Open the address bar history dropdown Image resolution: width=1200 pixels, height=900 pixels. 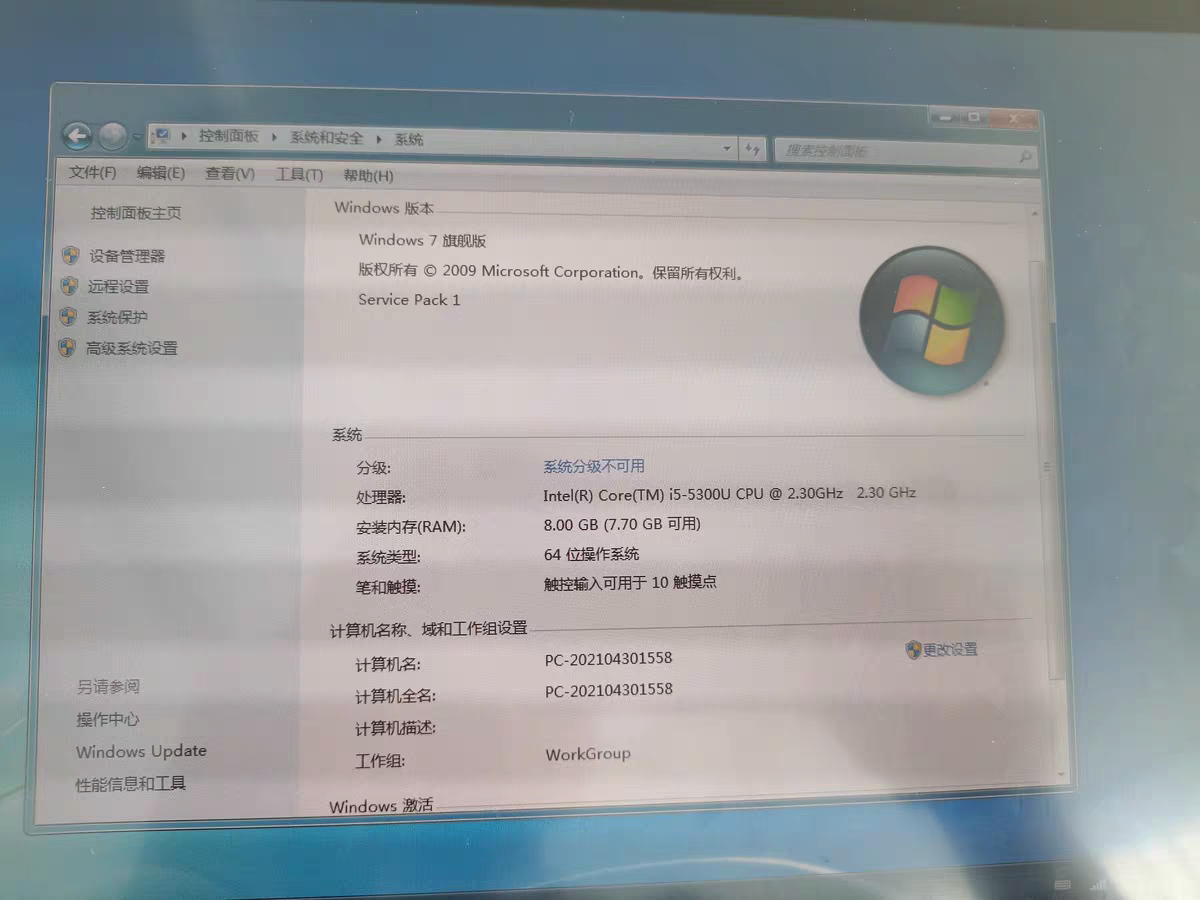(727, 149)
